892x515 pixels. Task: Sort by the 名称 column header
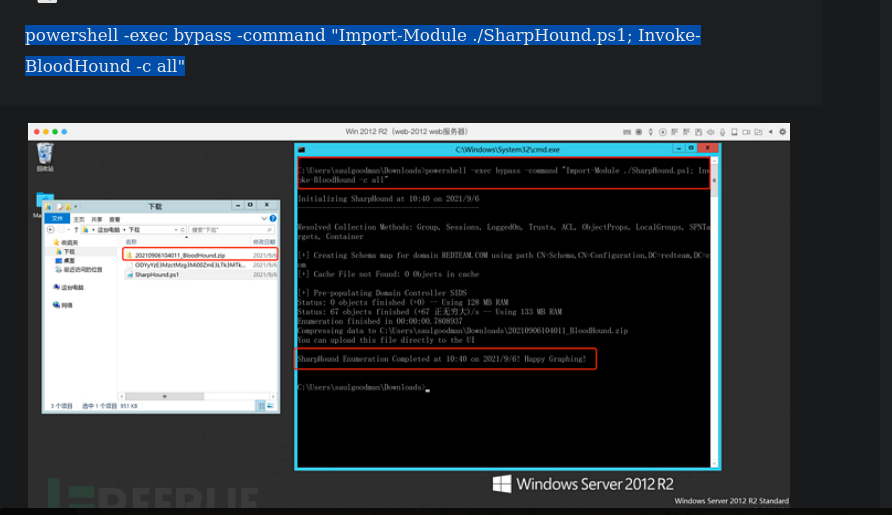(131, 242)
